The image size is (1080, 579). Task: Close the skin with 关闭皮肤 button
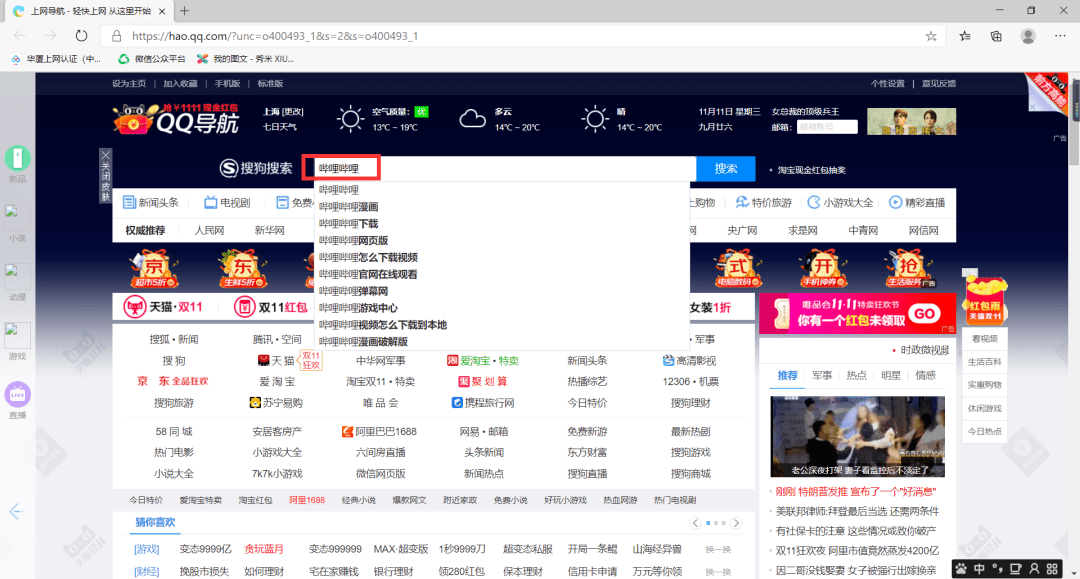(x=105, y=176)
